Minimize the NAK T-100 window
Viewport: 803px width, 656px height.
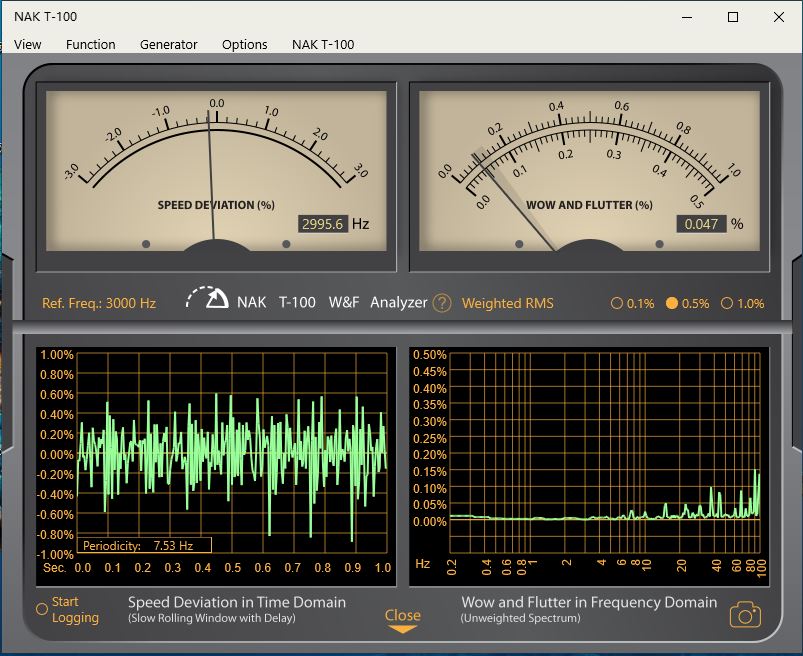687,17
